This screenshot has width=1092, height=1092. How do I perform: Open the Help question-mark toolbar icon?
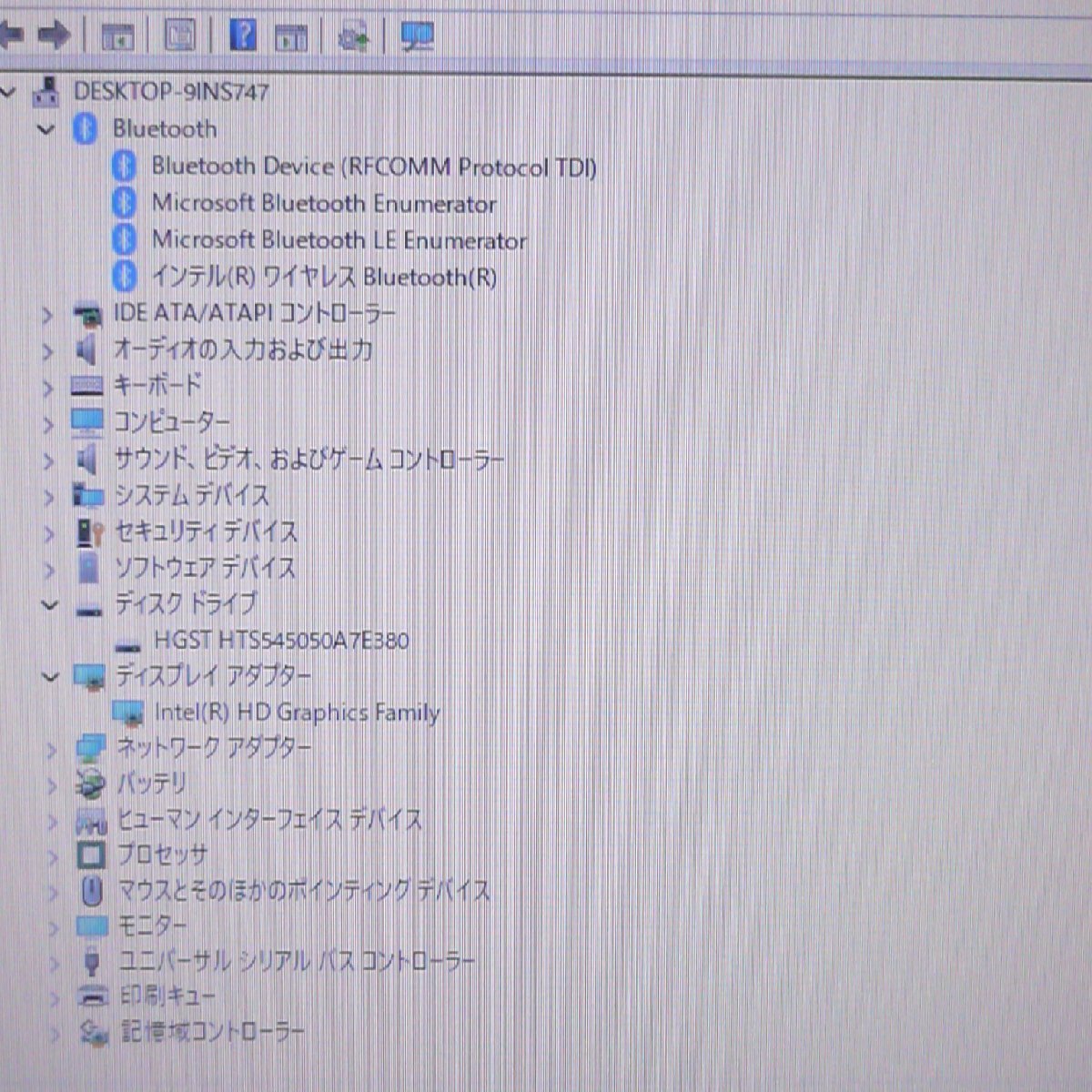point(242,35)
